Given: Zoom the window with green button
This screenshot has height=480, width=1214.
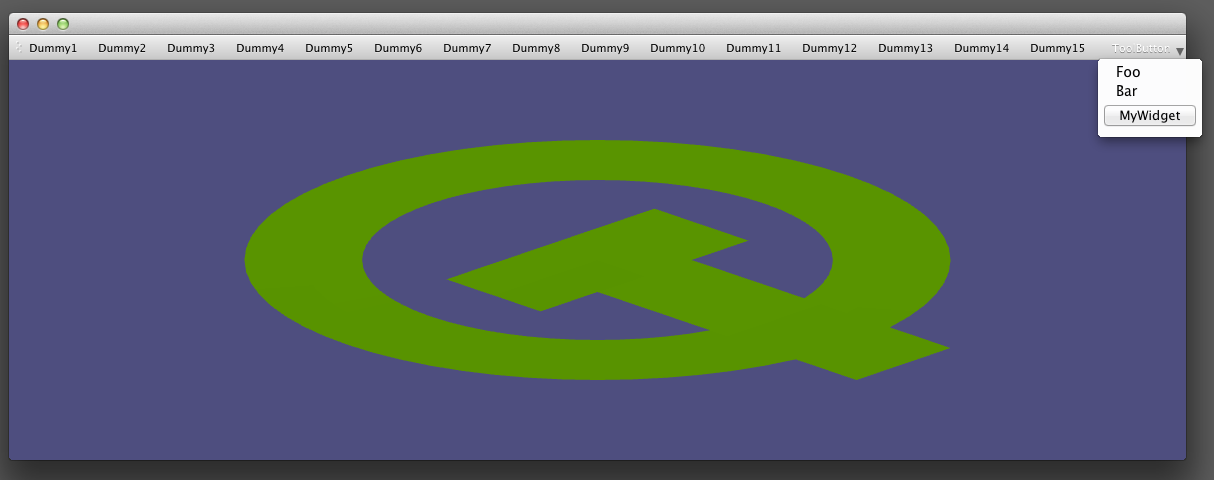Looking at the screenshot, I should click(x=63, y=24).
